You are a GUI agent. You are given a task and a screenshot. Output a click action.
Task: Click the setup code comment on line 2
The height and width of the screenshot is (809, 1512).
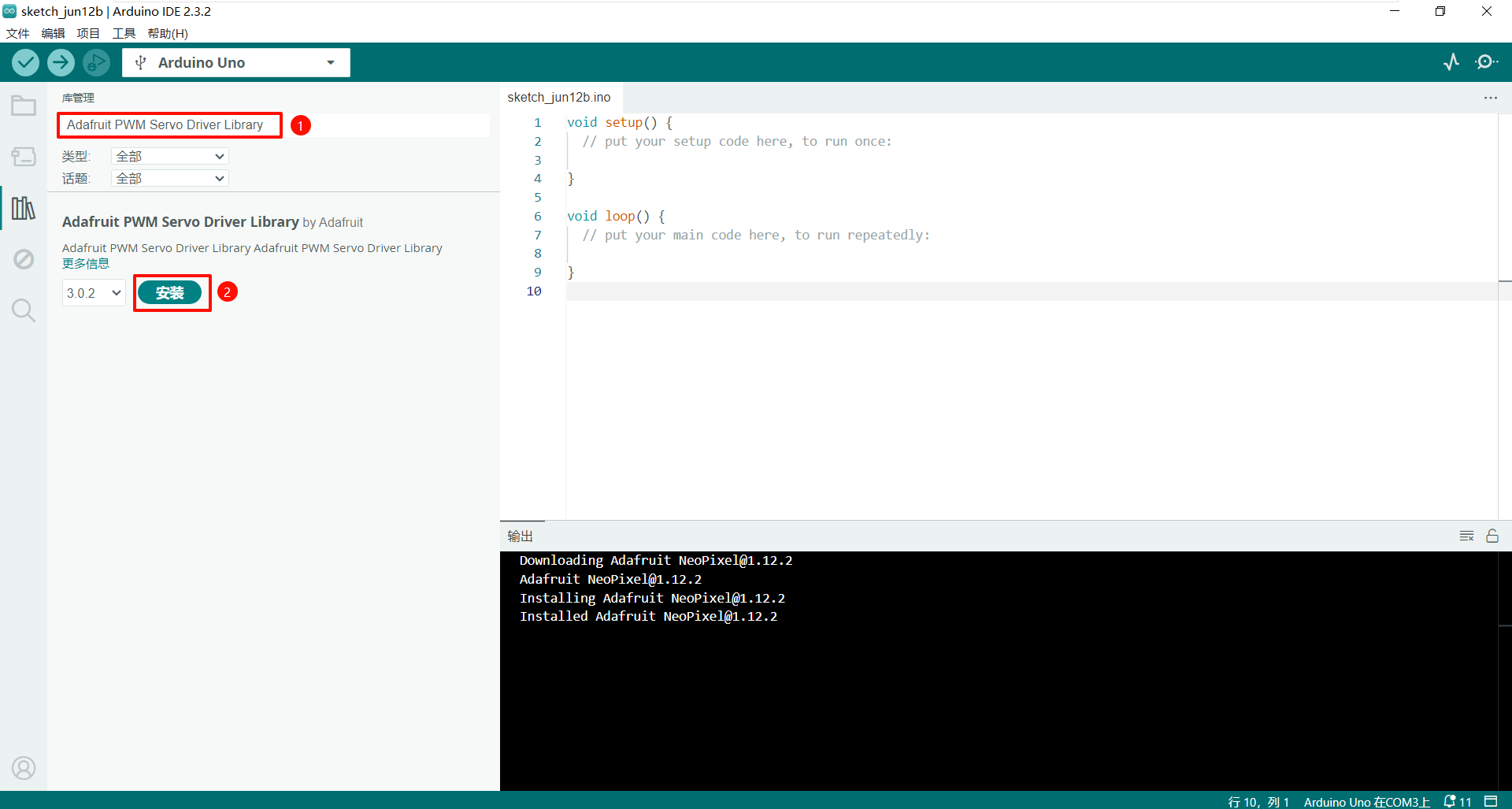coord(737,141)
